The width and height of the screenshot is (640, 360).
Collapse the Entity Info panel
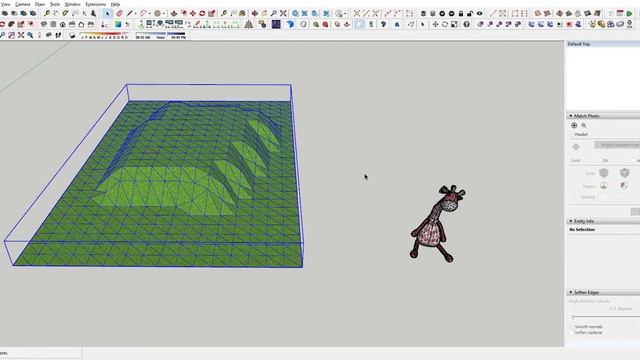point(571,221)
